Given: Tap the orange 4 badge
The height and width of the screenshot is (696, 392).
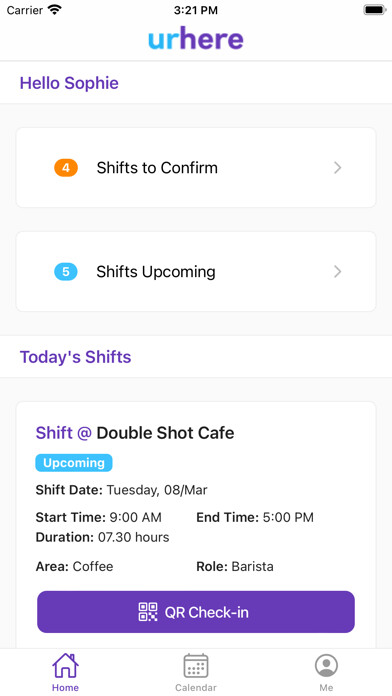Looking at the screenshot, I should [x=66, y=168].
